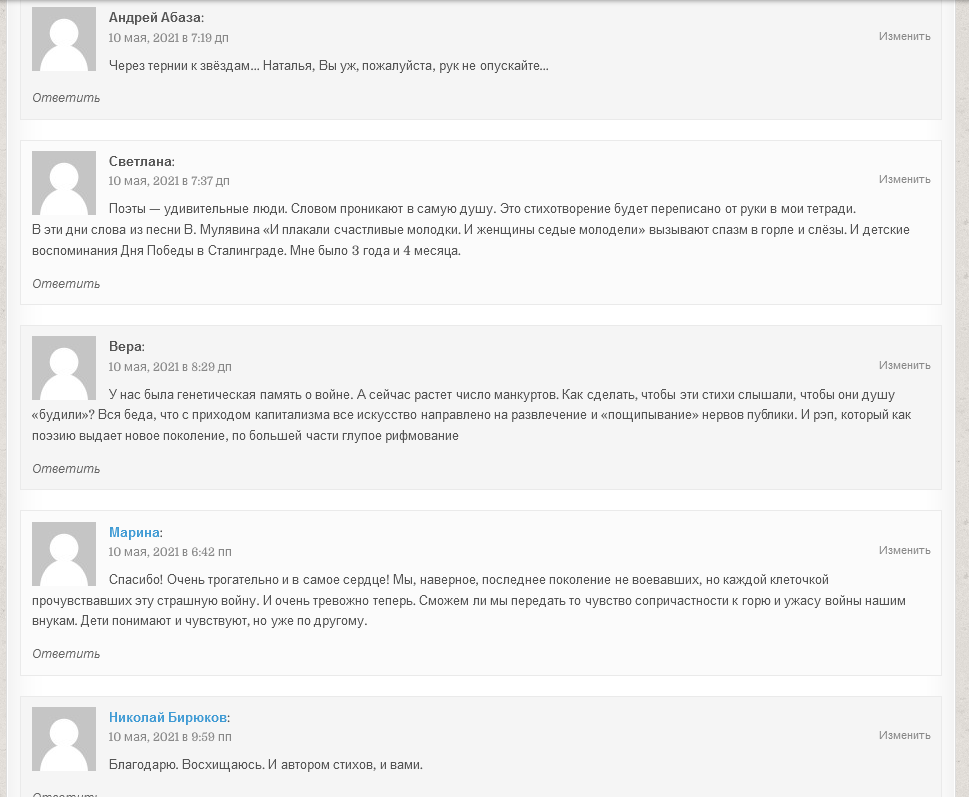Open Марина's author profile link
This screenshot has height=797, width=969.
134,532
